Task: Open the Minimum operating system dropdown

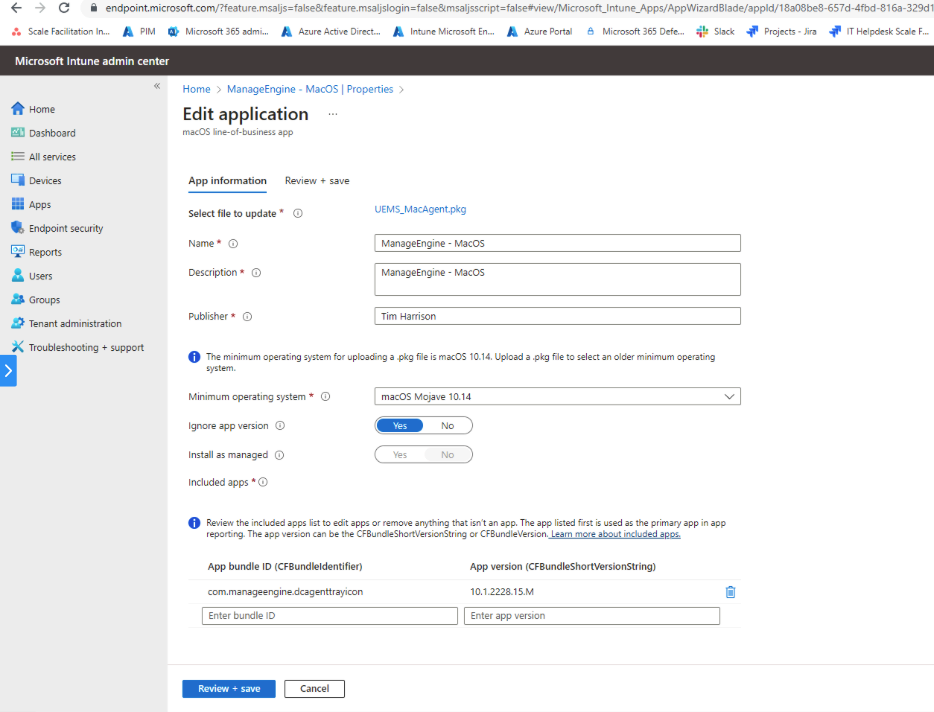Action: click(558, 396)
